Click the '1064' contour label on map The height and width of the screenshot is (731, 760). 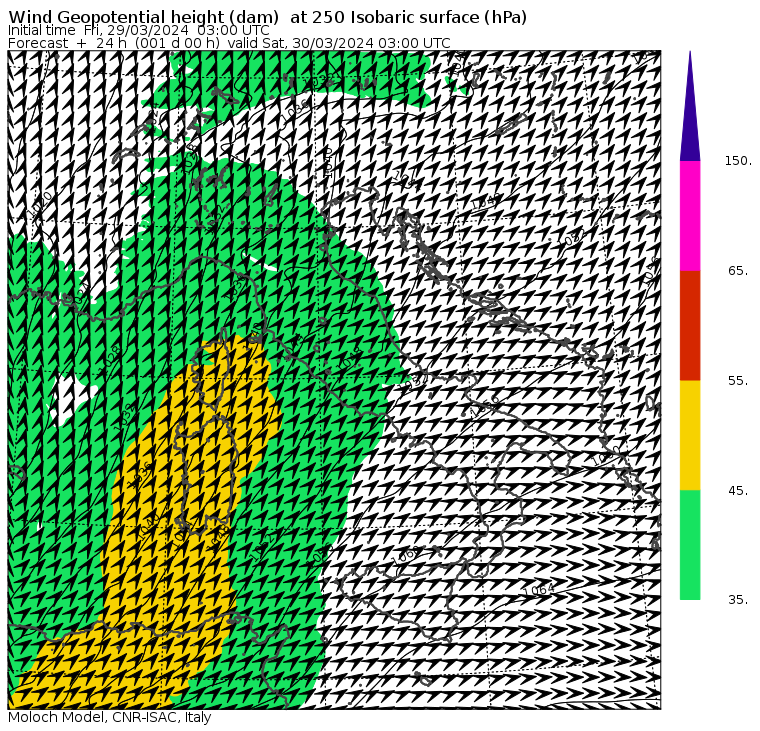[x=538, y=590]
